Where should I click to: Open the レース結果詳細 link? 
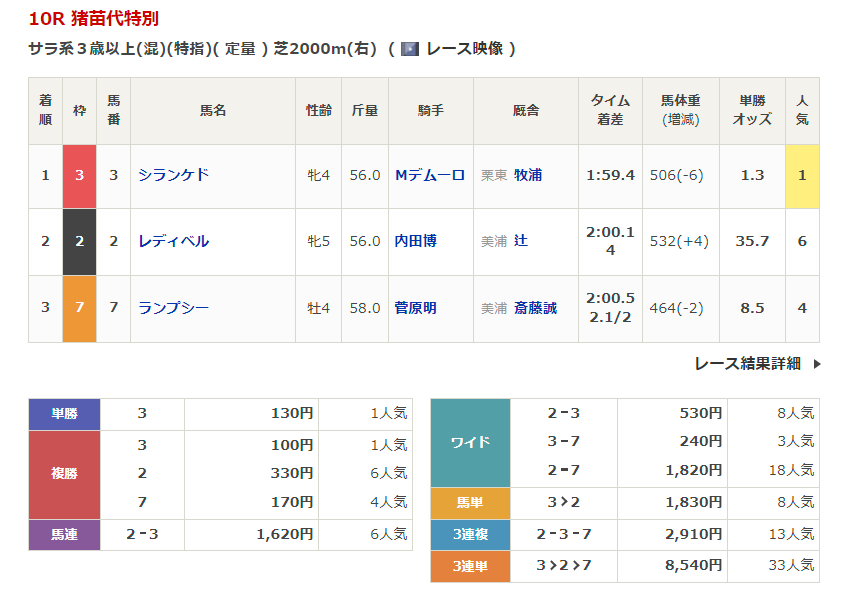point(747,364)
